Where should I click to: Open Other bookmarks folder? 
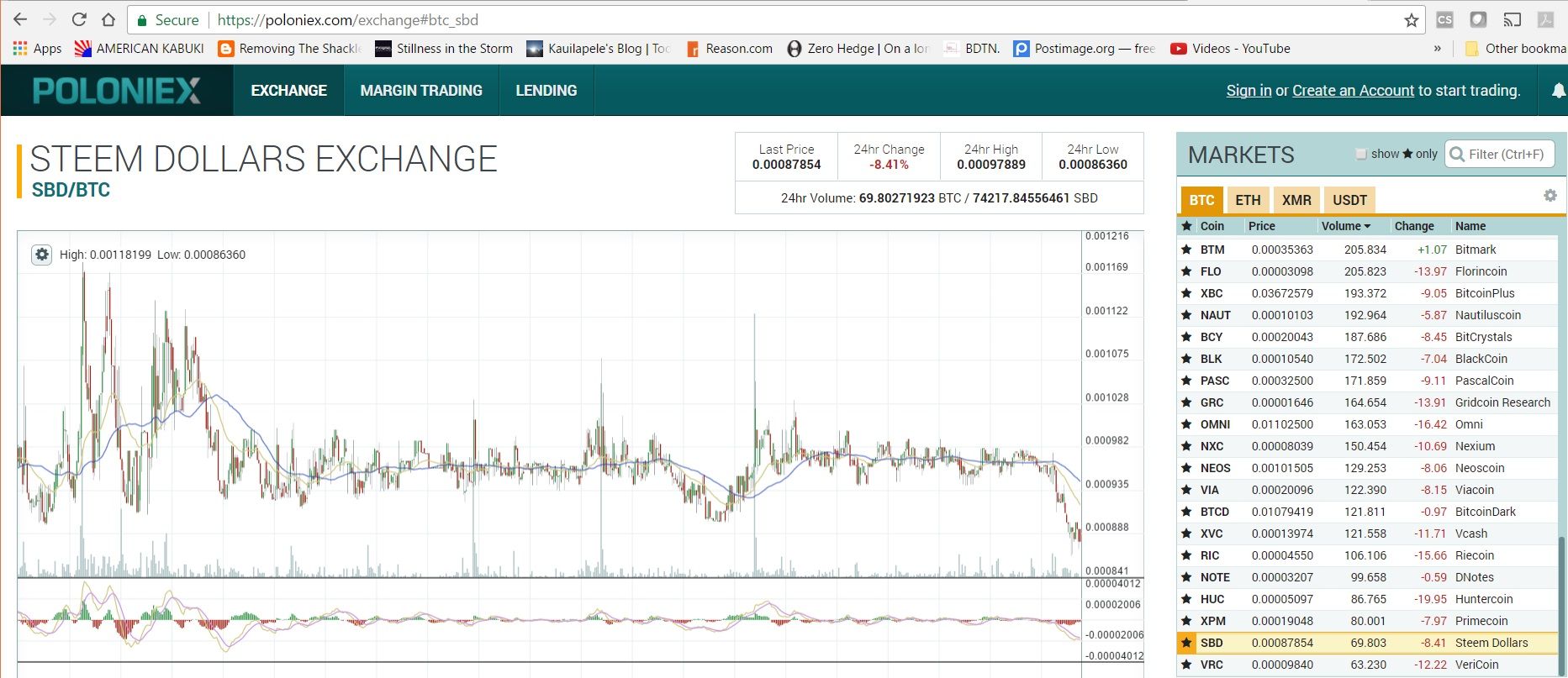click(1516, 49)
